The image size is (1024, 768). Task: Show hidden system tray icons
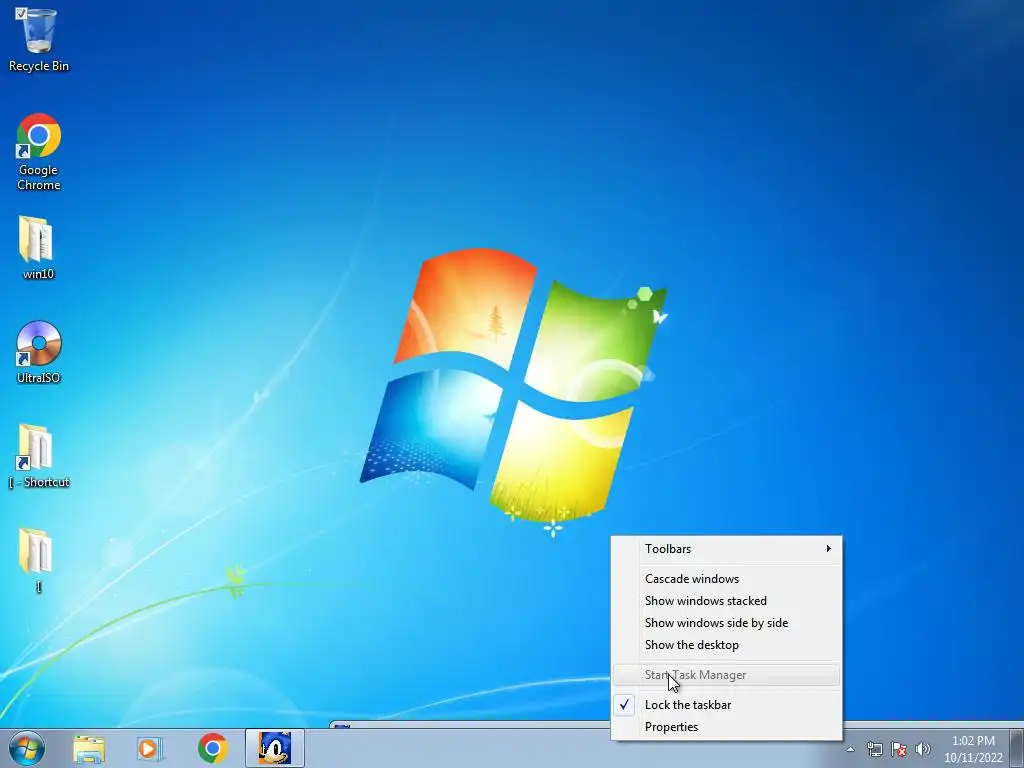point(850,749)
